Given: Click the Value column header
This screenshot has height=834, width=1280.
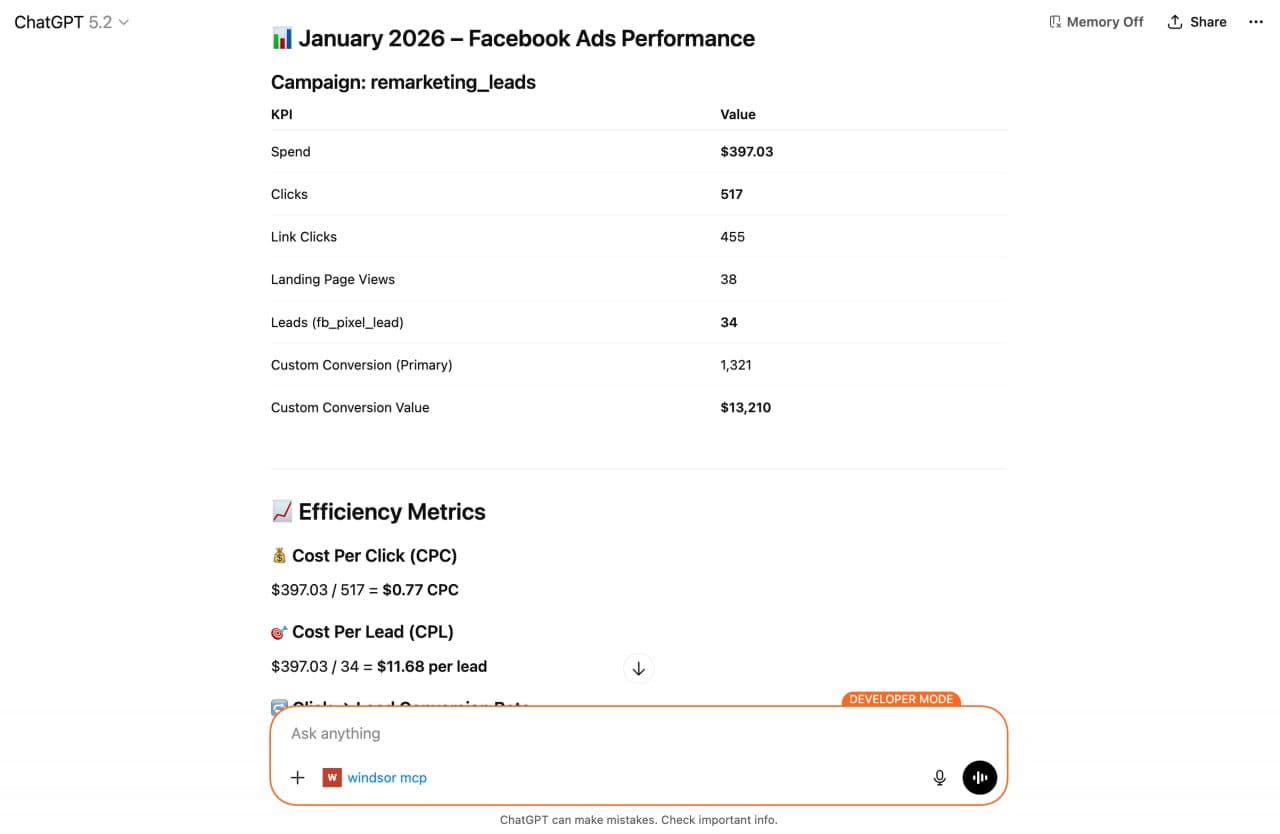Looking at the screenshot, I should pyautogui.click(x=738, y=115).
